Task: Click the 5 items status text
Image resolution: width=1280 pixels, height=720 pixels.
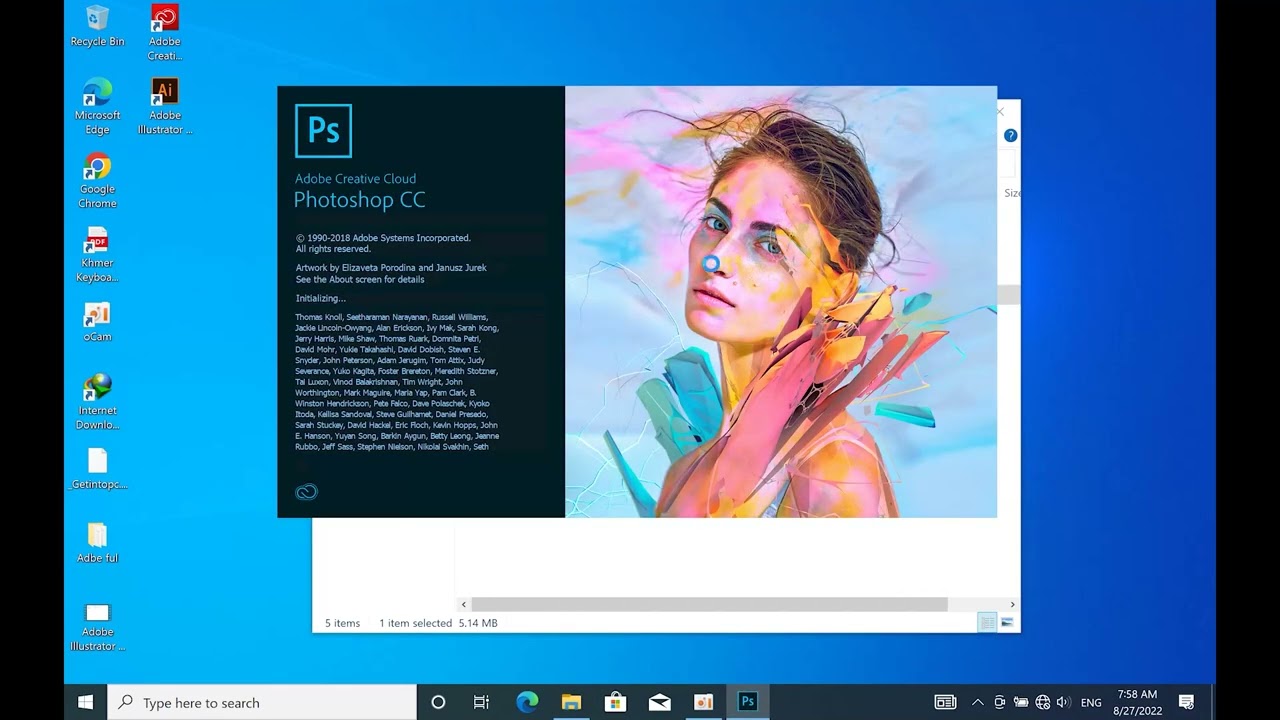Action: (x=342, y=623)
